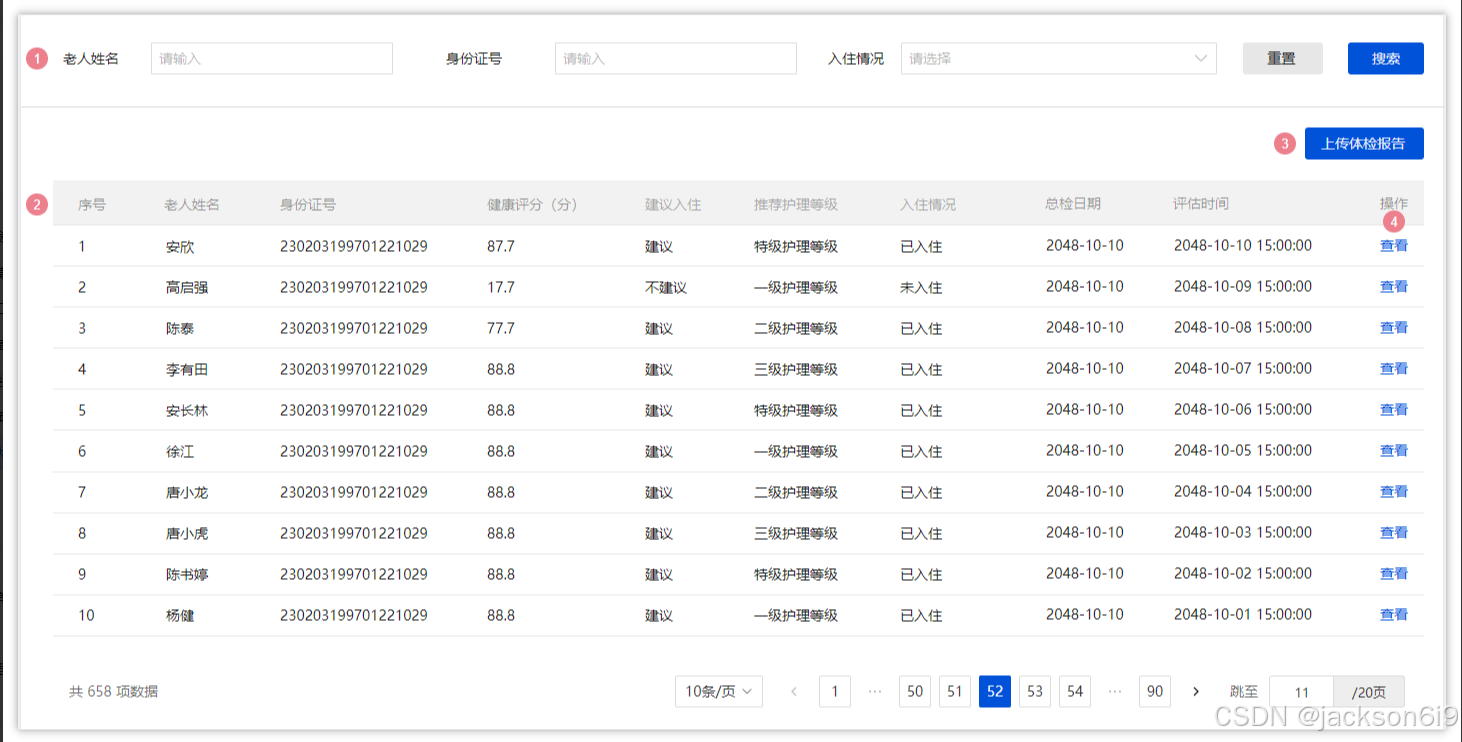1462x742 pixels.
Task: Click the 重置 button
Action: pos(1282,58)
